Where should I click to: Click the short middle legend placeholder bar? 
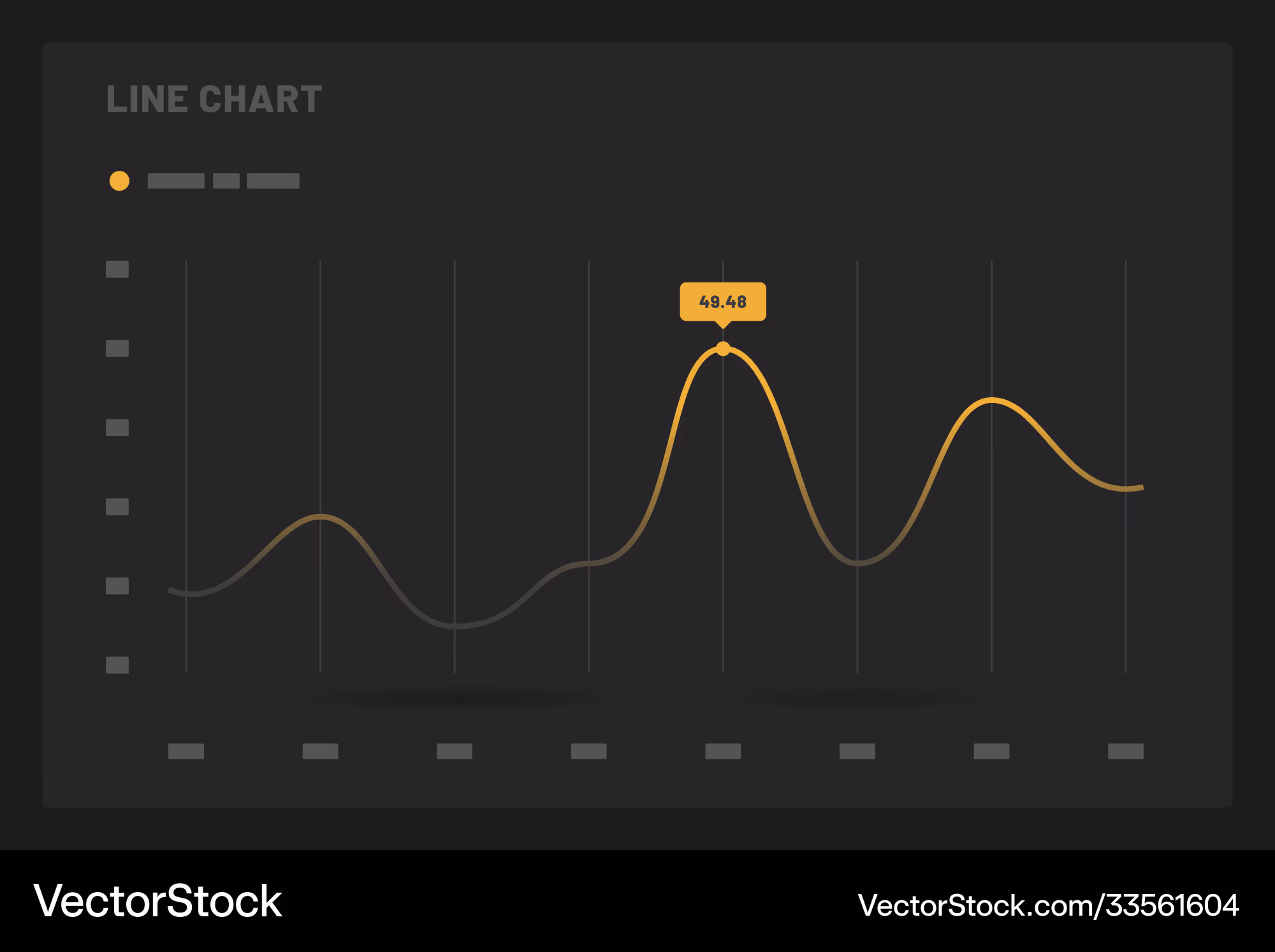[x=226, y=181]
